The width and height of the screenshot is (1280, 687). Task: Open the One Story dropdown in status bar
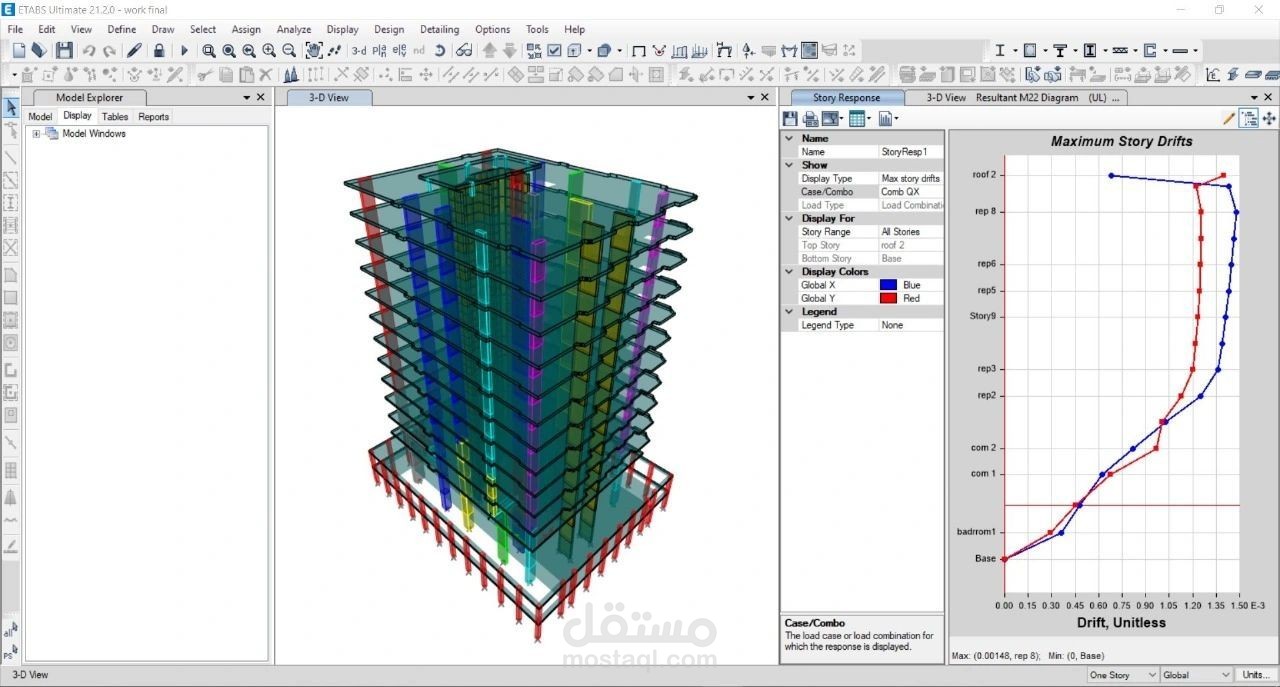[x=1123, y=675]
